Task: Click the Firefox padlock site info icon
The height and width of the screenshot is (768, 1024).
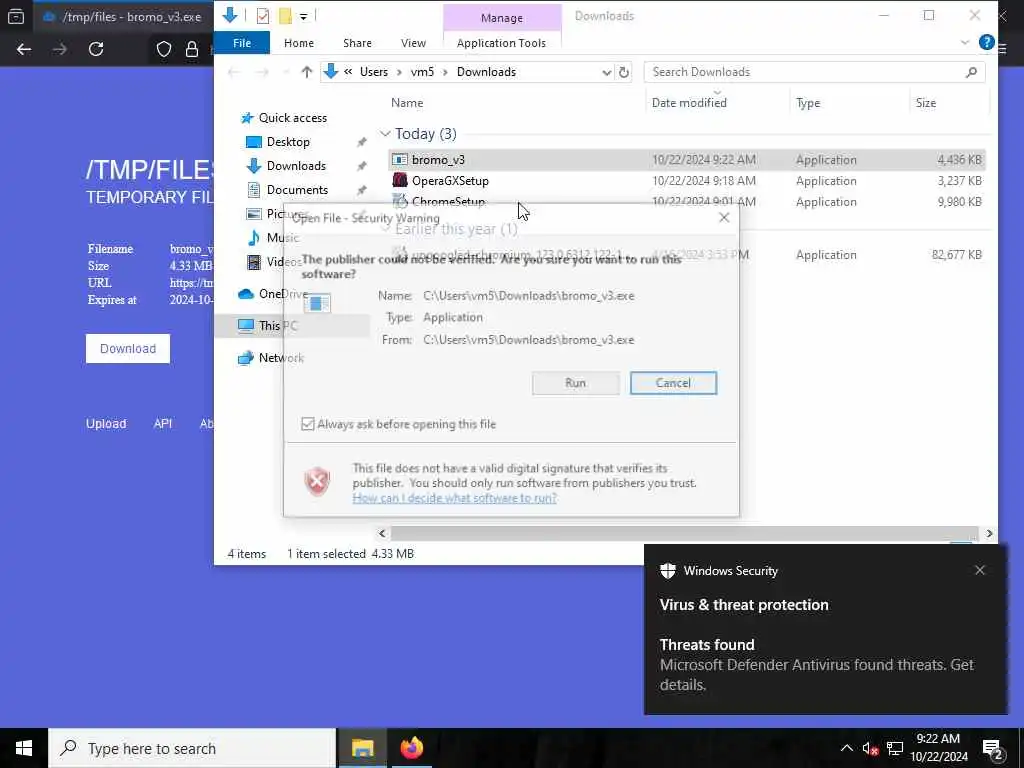Action: point(192,49)
